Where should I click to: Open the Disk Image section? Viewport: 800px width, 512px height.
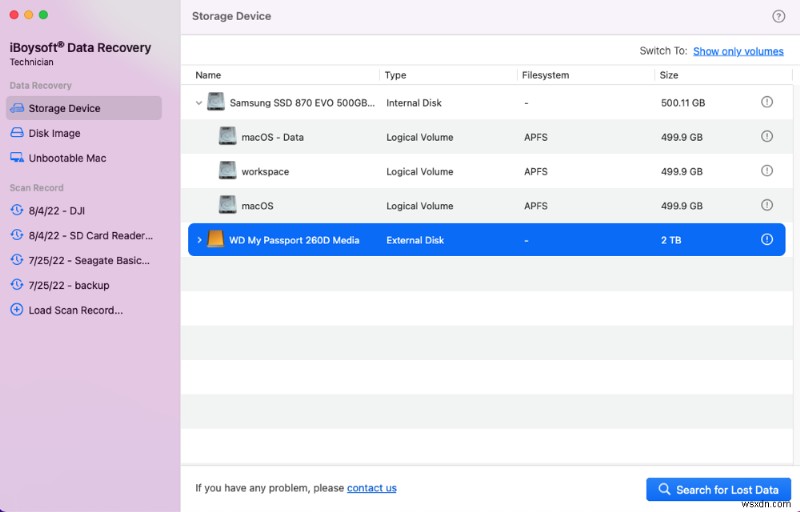pyautogui.click(x=54, y=133)
